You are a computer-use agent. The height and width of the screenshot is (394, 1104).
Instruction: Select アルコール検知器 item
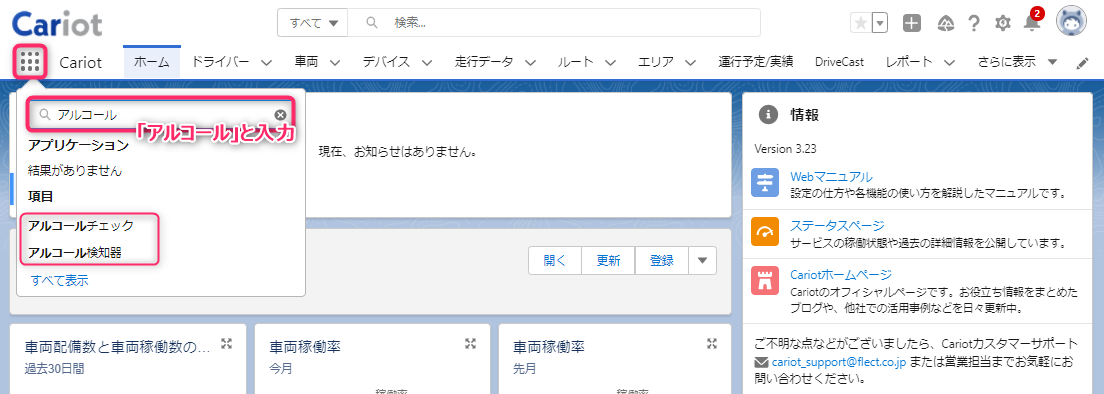[75, 253]
